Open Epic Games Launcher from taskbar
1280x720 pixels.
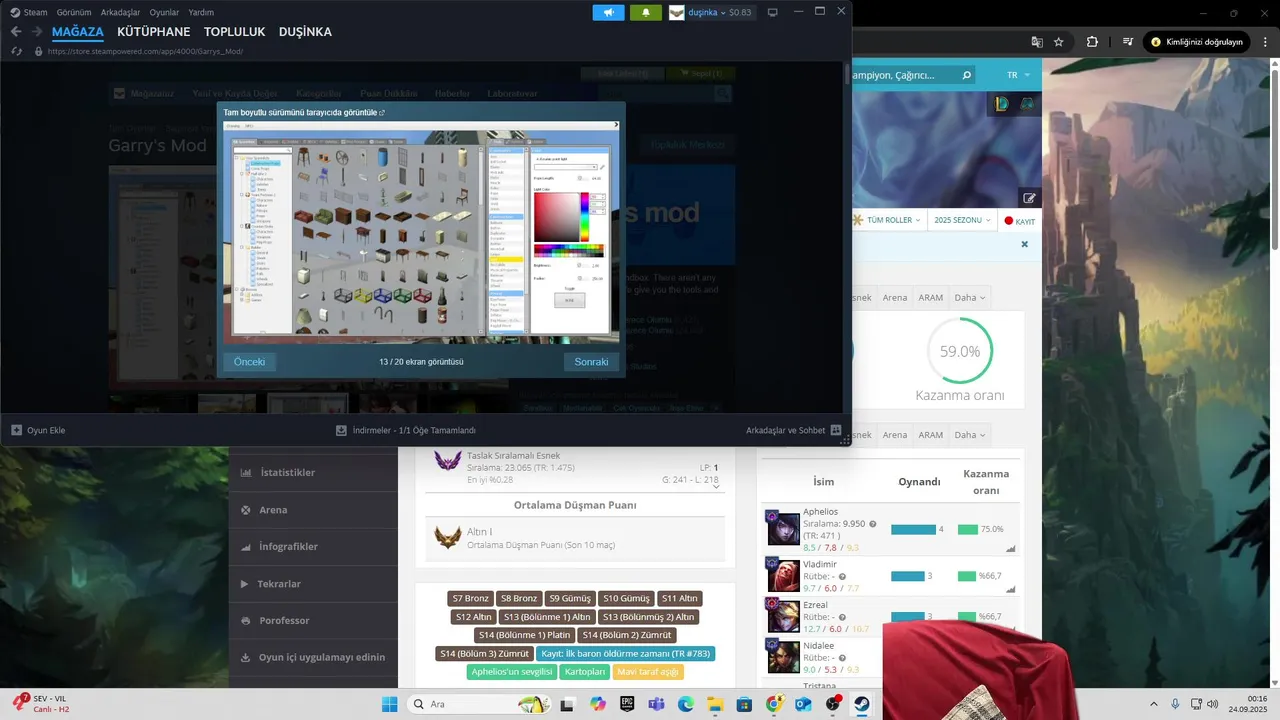[x=626, y=704]
